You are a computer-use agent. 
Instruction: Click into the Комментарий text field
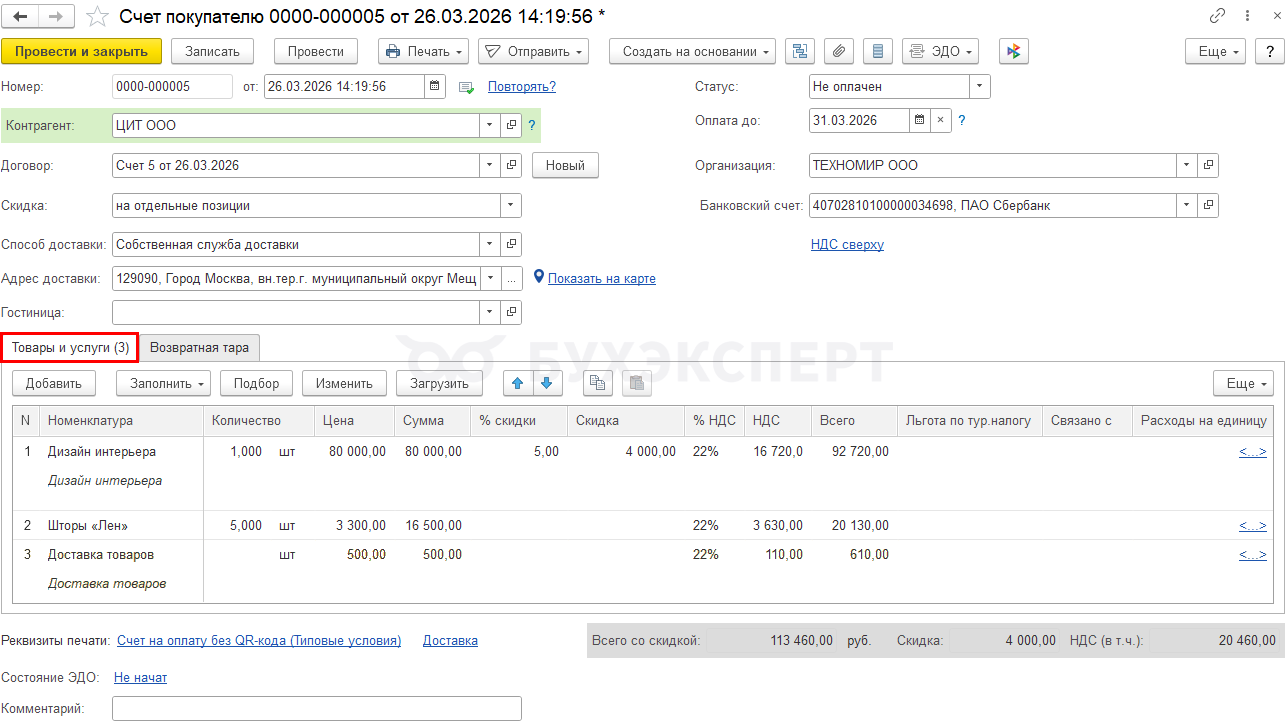tap(316, 708)
